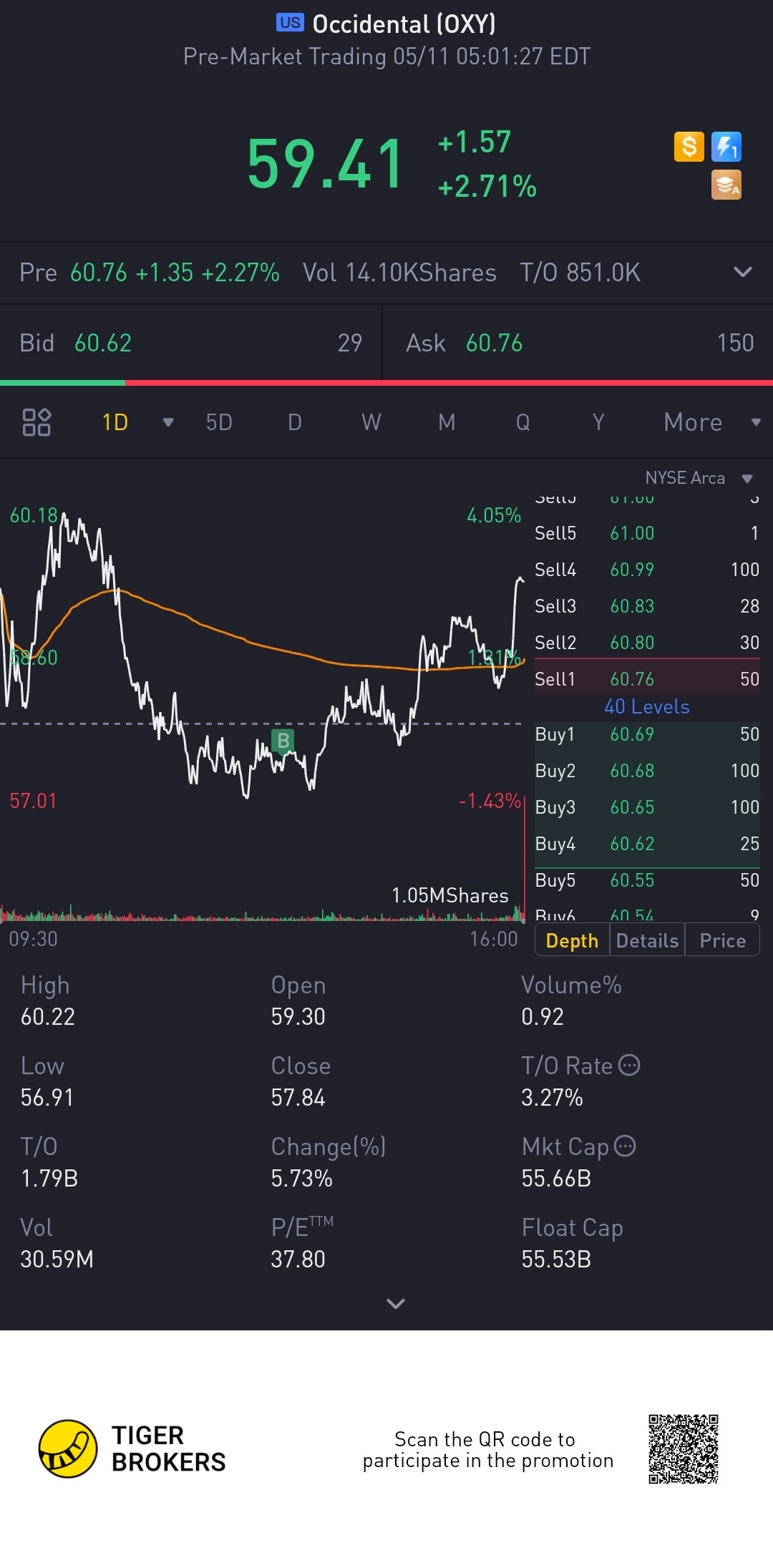Image resolution: width=773 pixels, height=1568 pixels.
Task: Tap the US market flag badge
Action: pyautogui.click(x=290, y=23)
